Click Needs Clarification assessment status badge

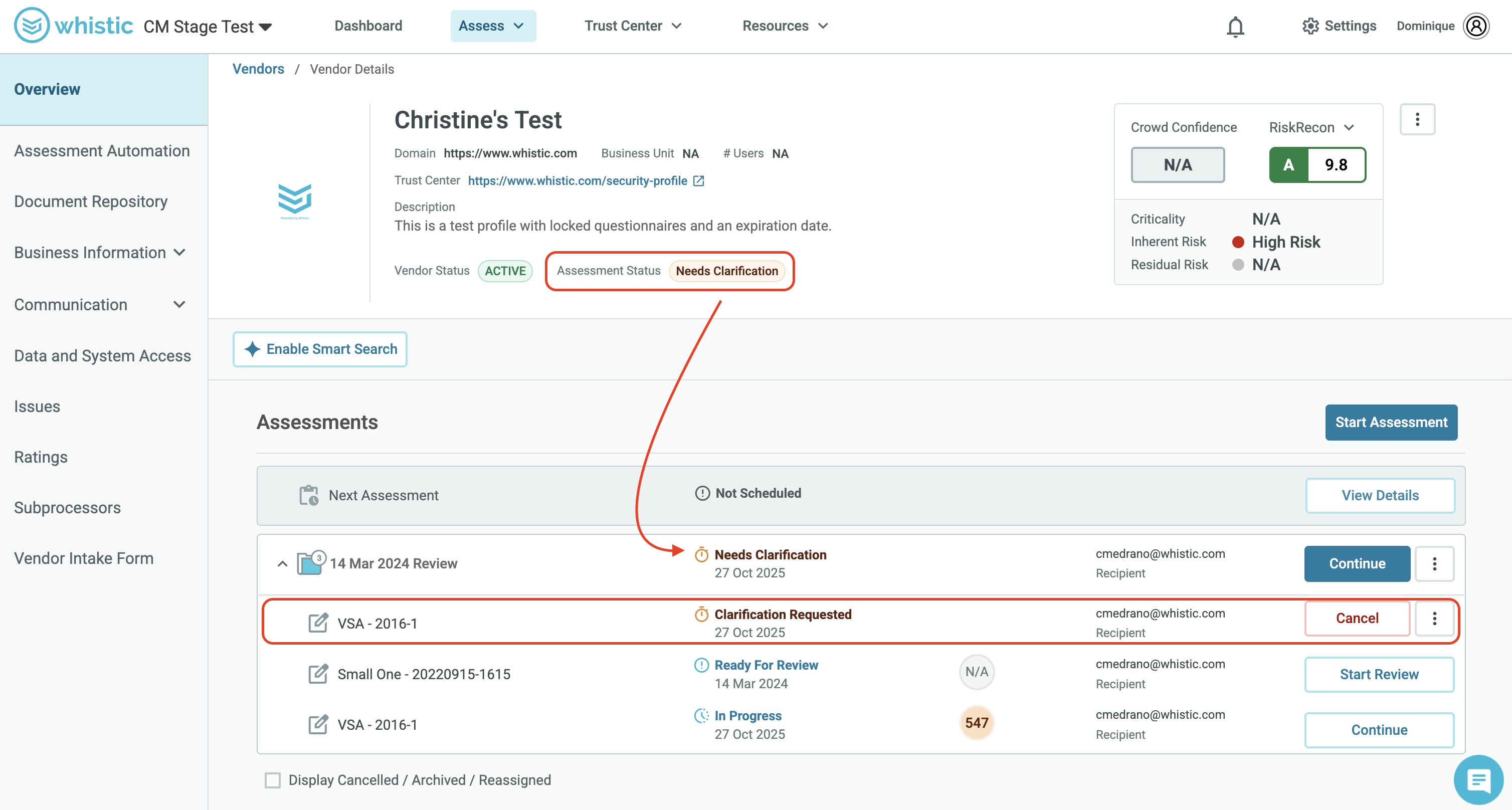point(726,271)
